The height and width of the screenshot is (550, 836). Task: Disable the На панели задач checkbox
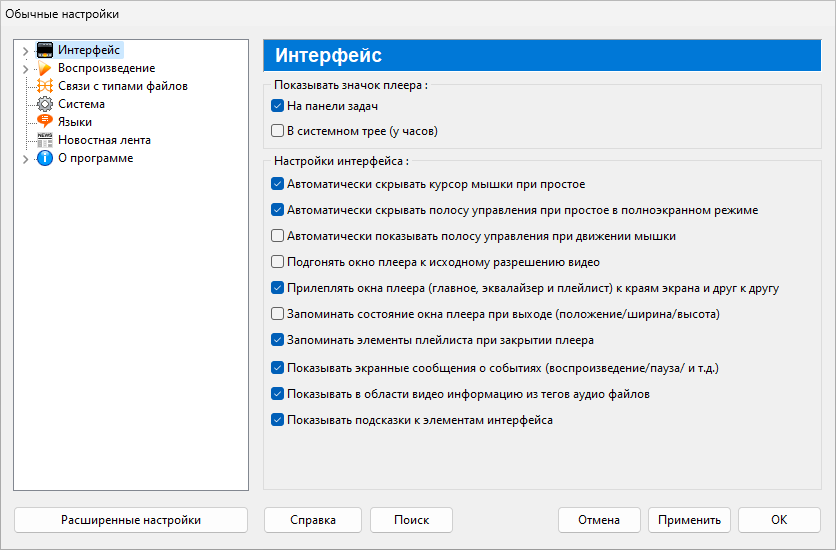pyautogui.click(x=278, y=105)
